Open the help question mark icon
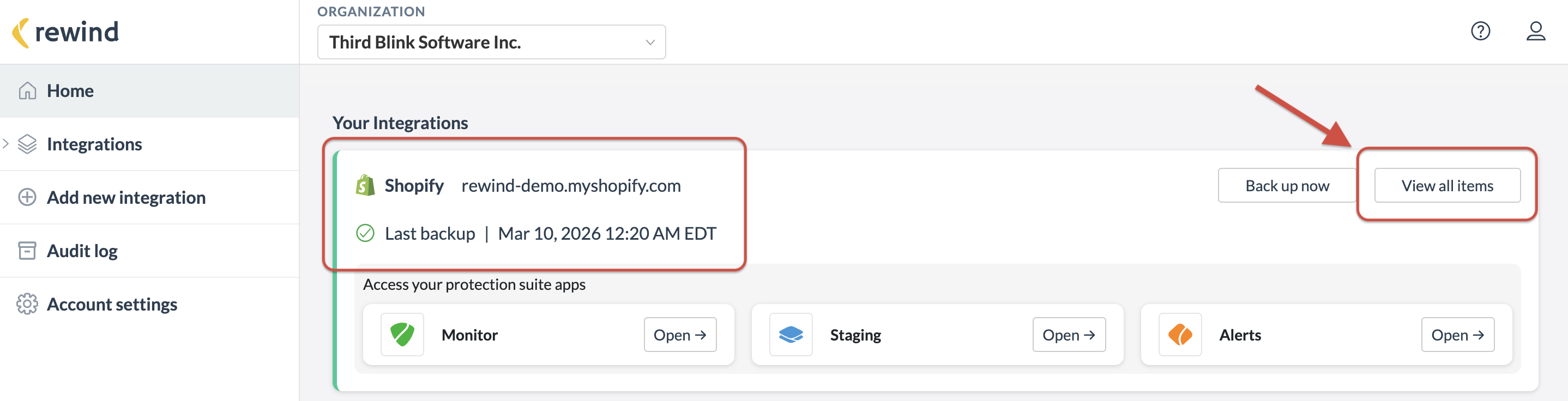The width and height of the screenshot is (1568, 401). [x=1480, y=32]
